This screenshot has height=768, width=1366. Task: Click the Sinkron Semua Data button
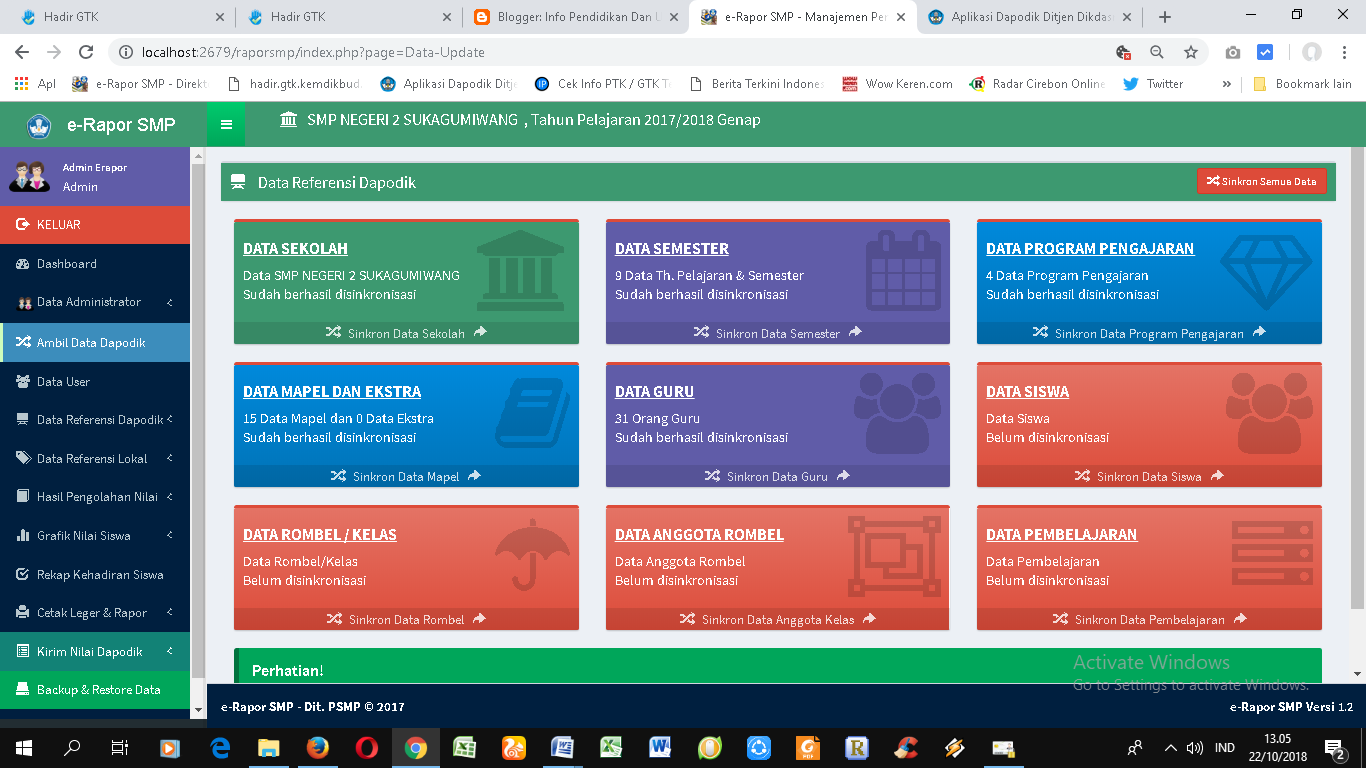pos(1262,181)
